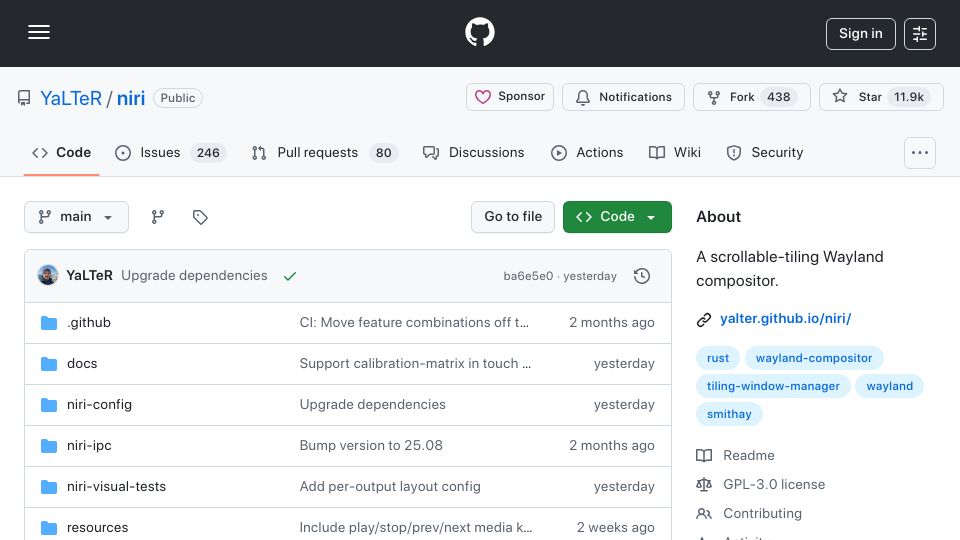The width and height of the screenshot is (960, 540).
Task: Open the Wiki tab
Action: [x=675, y=152]
